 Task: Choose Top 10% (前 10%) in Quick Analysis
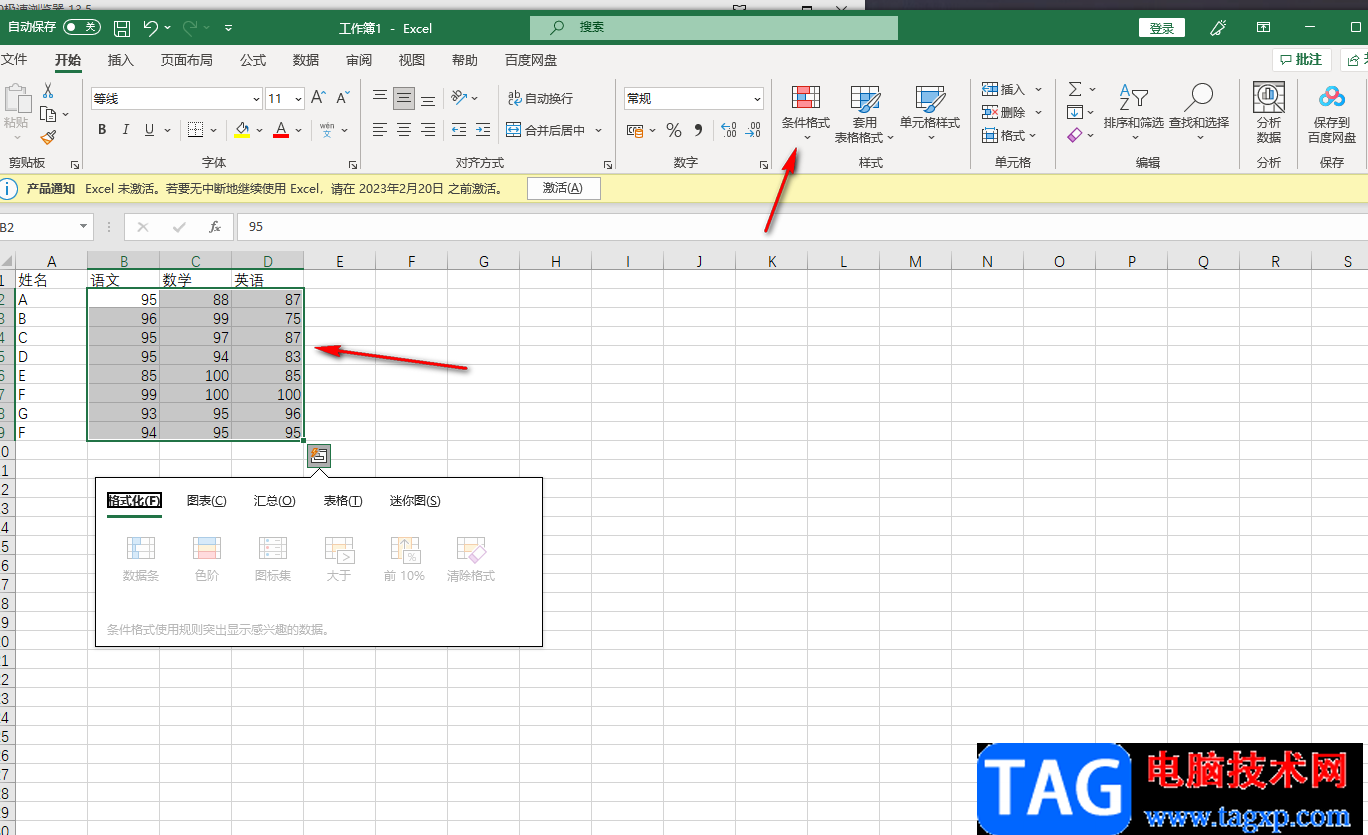tap(404, 559)
